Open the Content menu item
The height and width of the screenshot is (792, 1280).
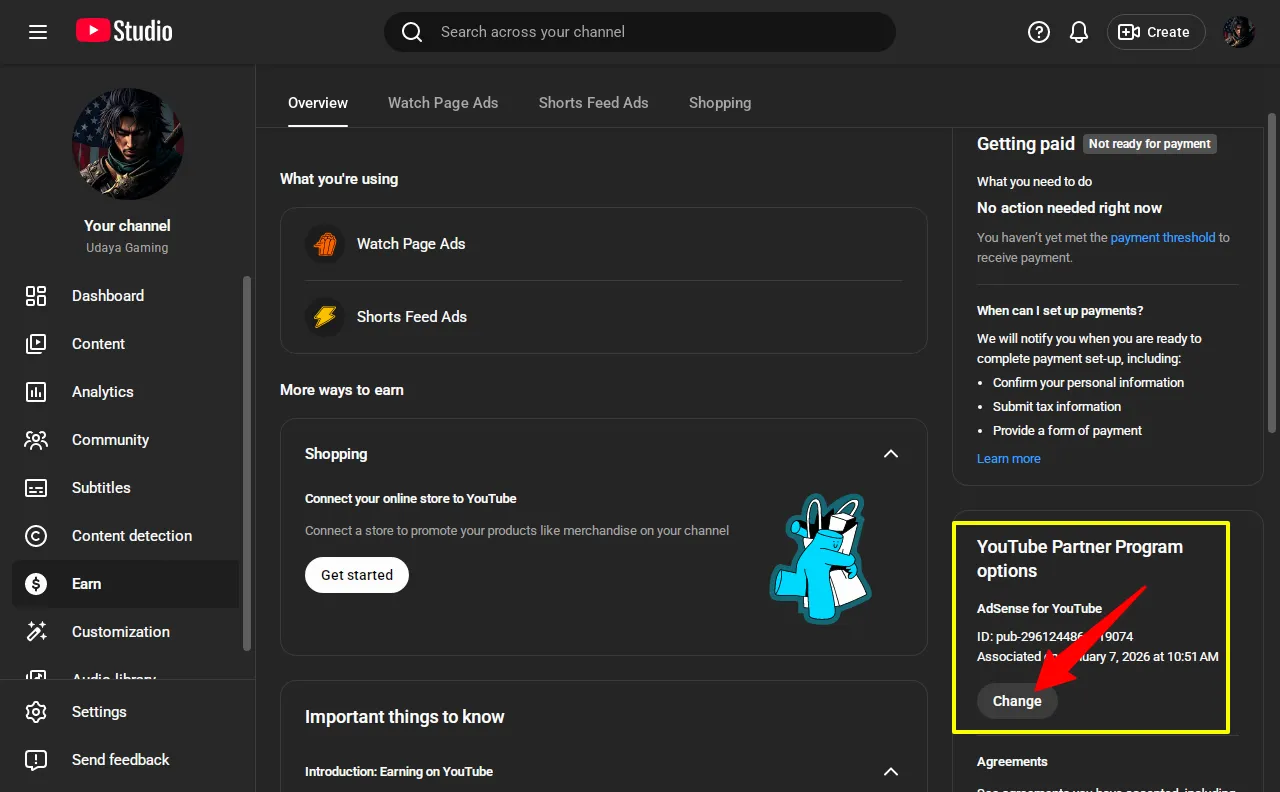click(126, 344)
